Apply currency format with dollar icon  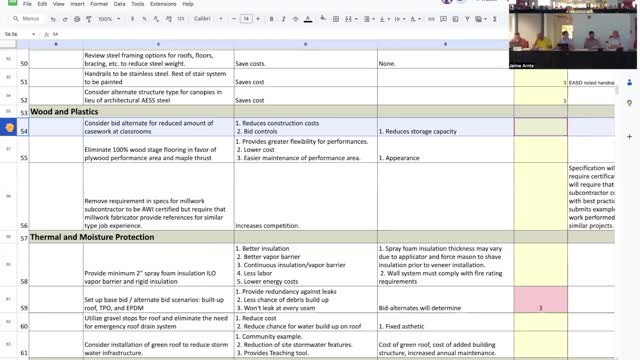(132, 19)
